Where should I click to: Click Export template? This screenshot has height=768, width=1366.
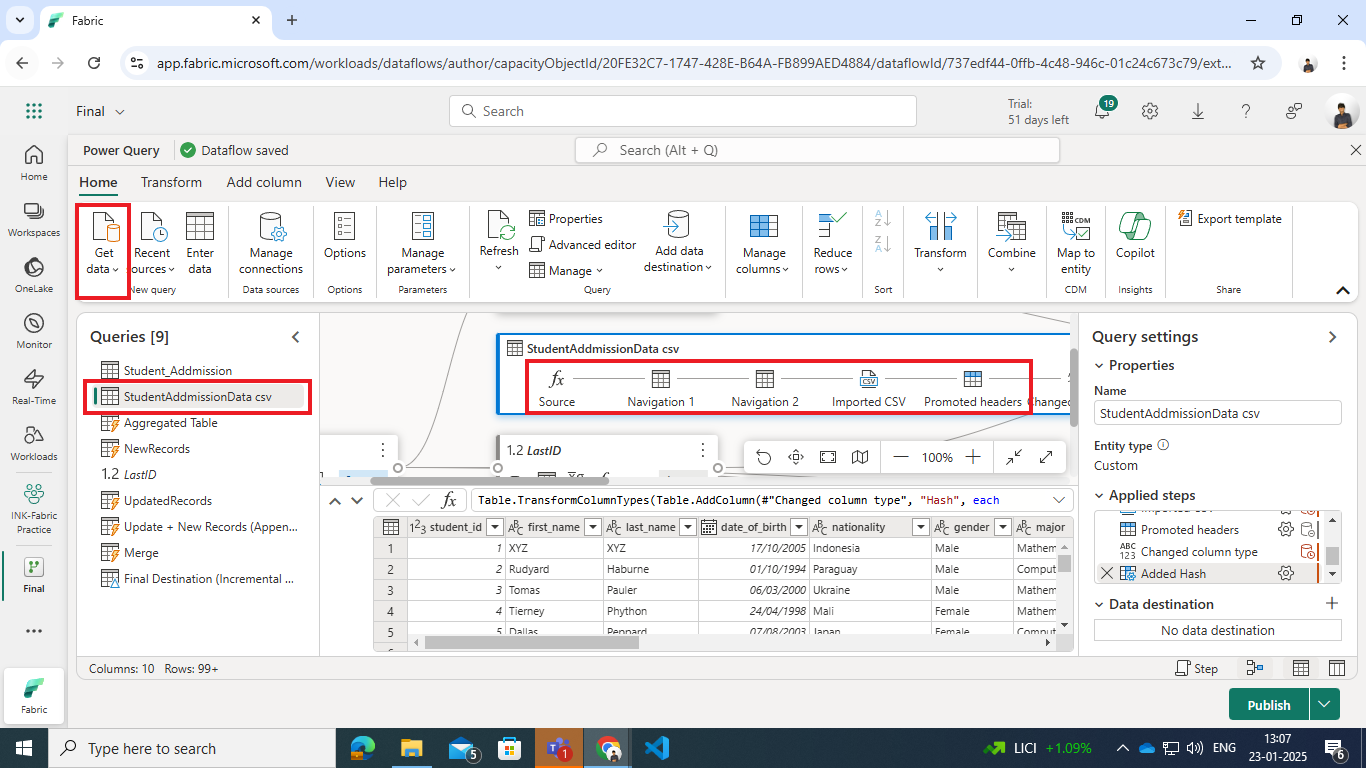point(1229,218)
